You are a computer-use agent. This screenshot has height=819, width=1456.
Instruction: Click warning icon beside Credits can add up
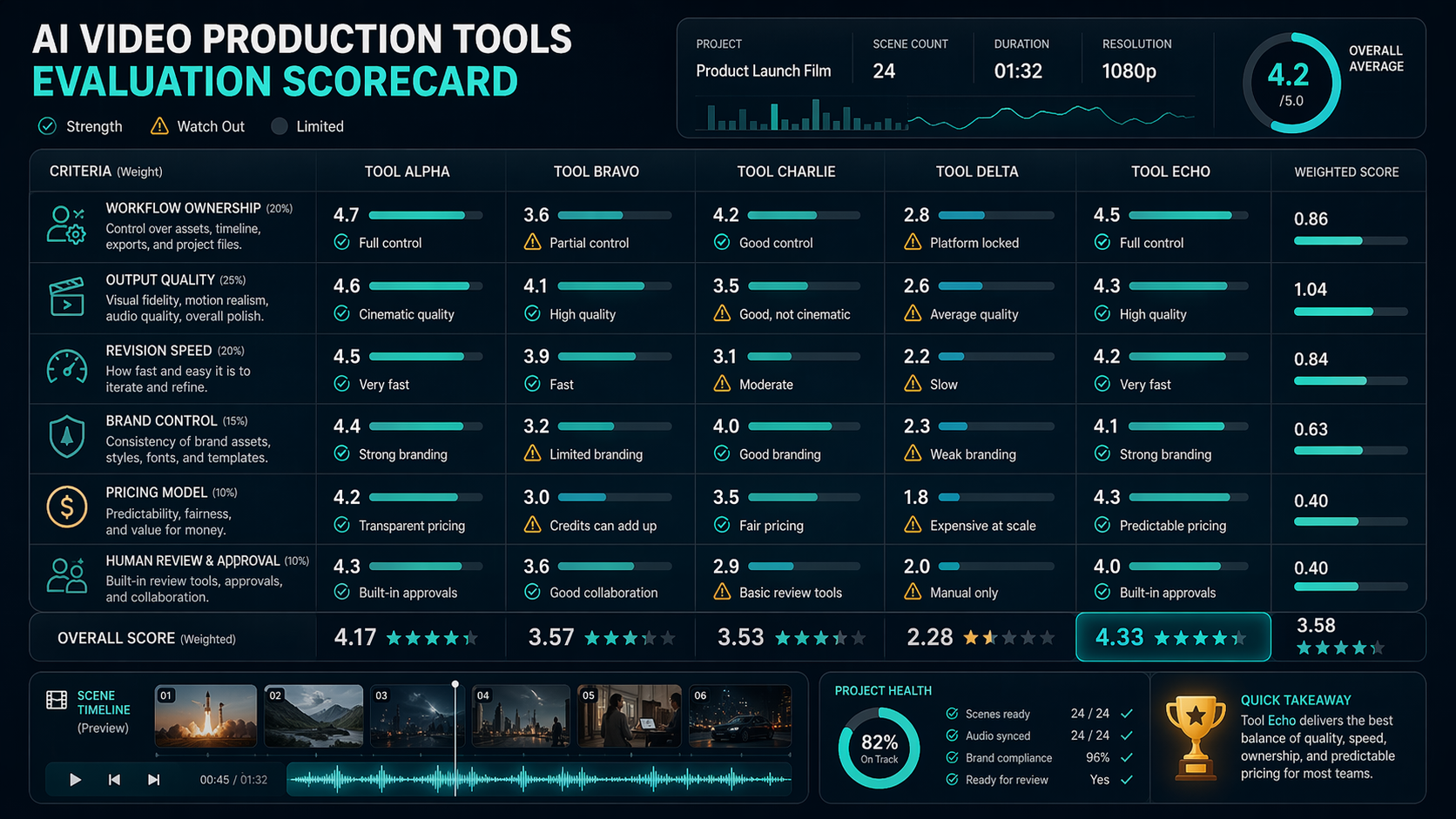(532, 525)
